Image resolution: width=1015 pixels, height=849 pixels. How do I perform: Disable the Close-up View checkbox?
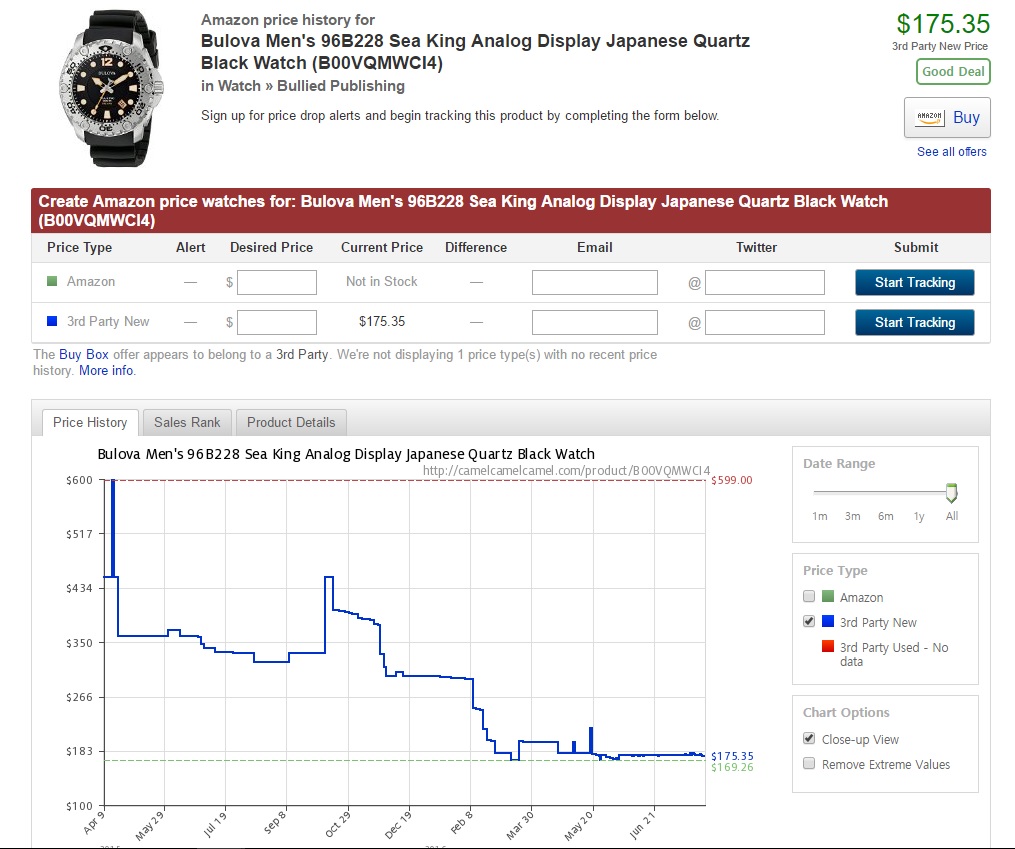(x=809, y=739)
